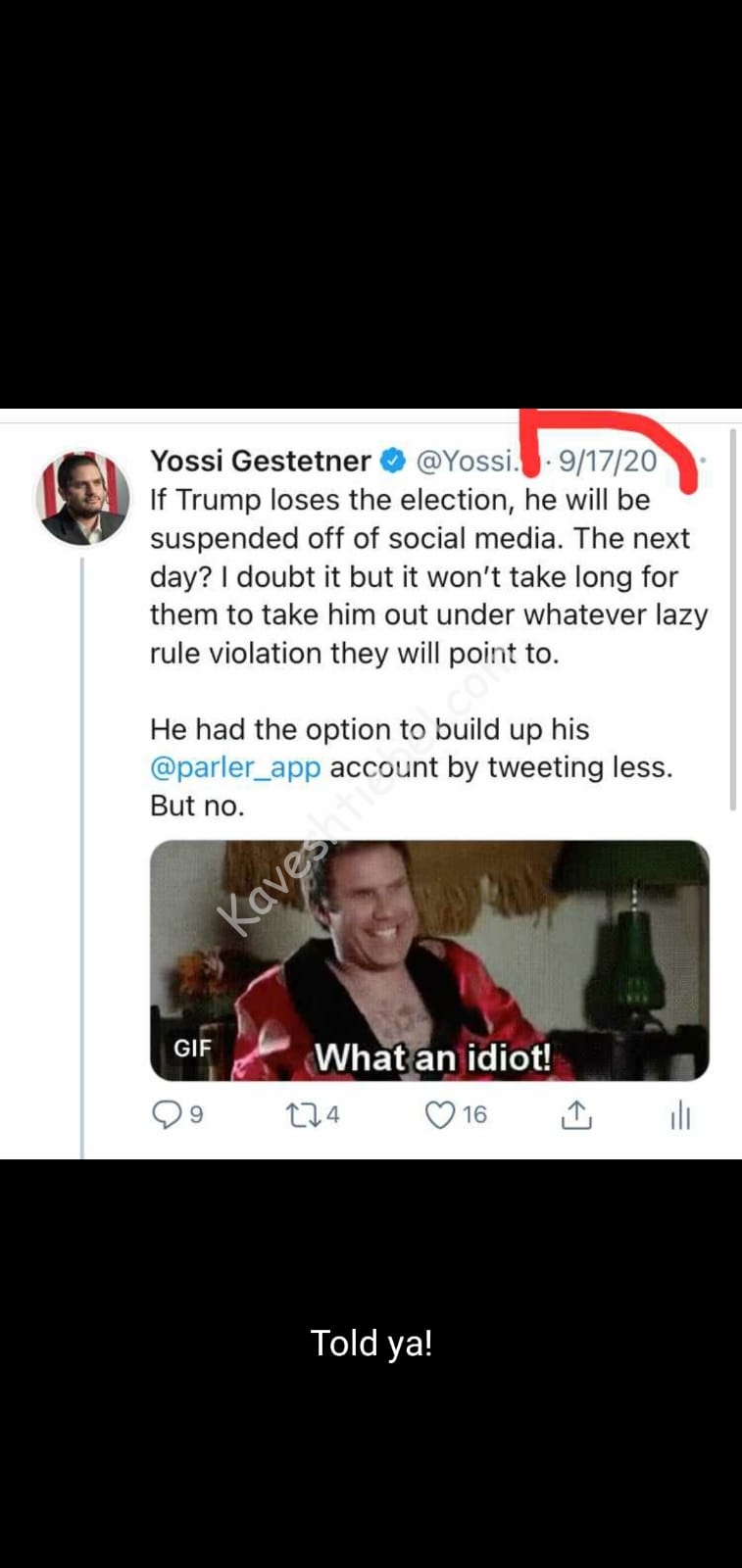
Task: Open tweet analytics bar chart icon
Action: coord(680,1114)
